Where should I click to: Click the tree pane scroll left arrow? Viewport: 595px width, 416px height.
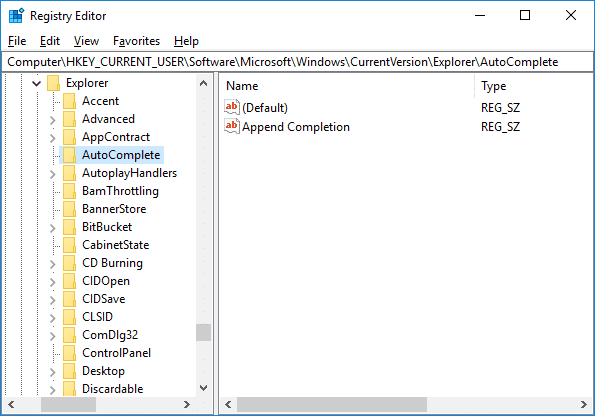[x=11, y=405]
